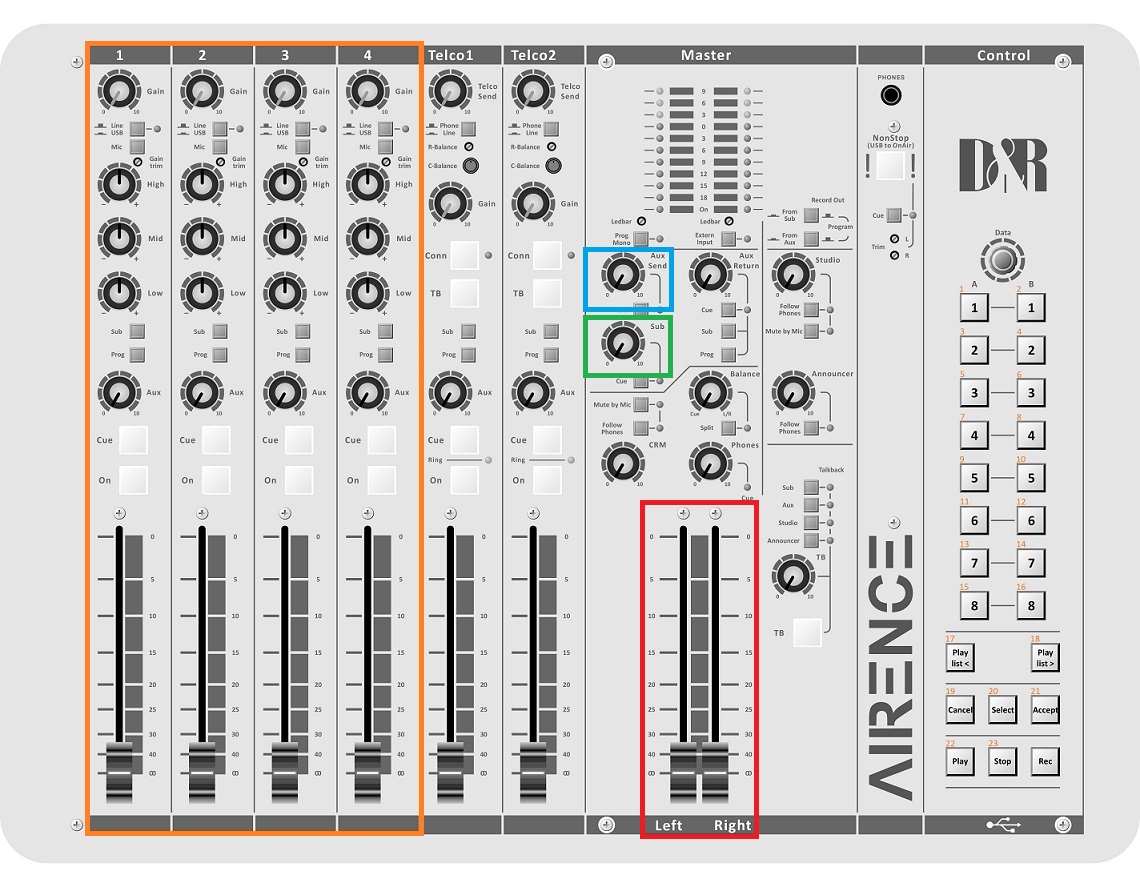Click the CRM volume knob

pyautogui.click(x=621, y=461)
